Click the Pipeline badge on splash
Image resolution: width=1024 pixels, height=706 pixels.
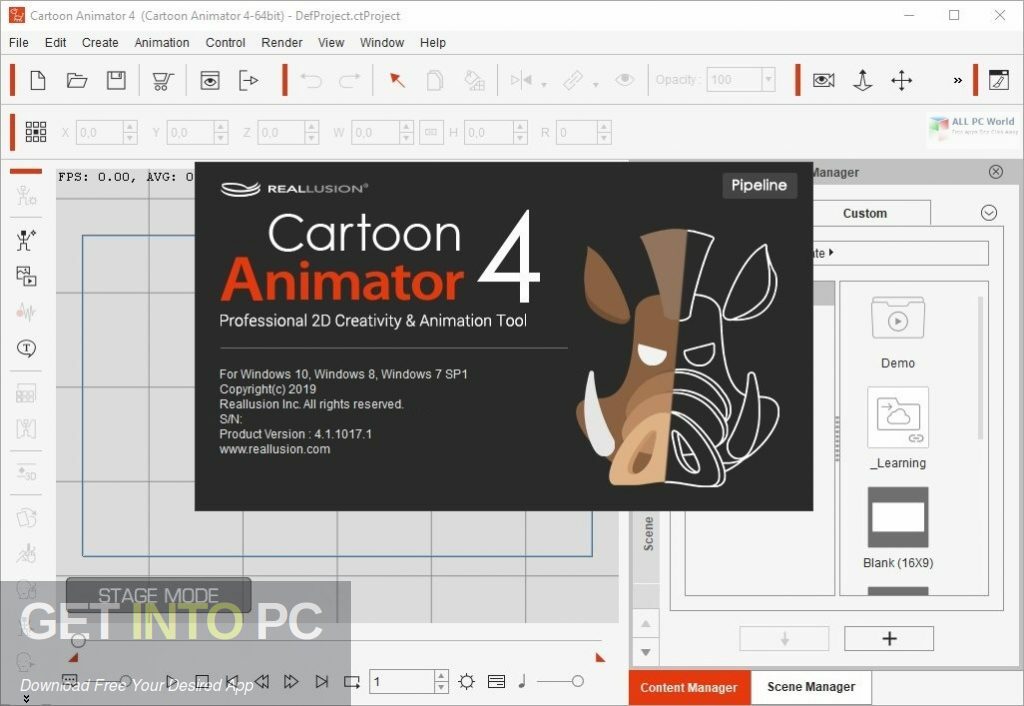tap(759, 185)
